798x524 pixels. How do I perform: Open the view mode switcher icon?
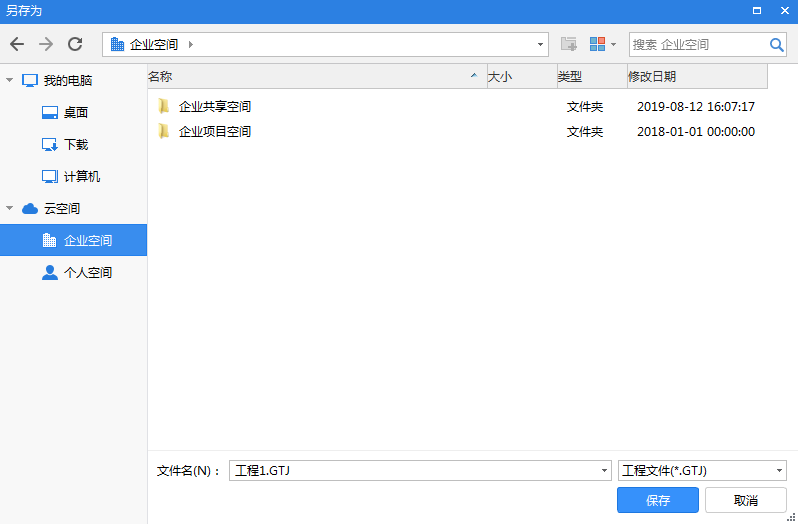tap(601, 44)
